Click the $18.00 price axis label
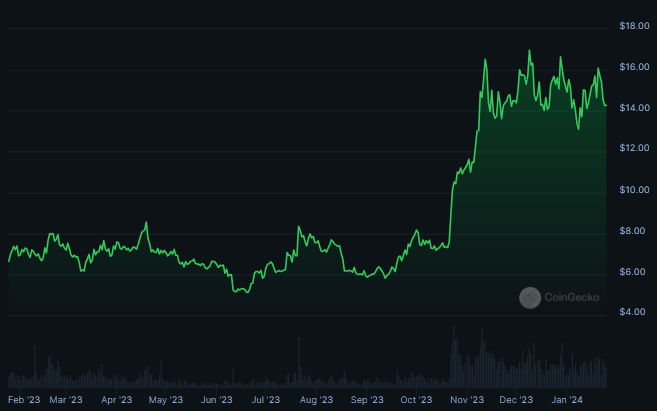This screenshot has width=657, height=411. [x=634, y=26]
